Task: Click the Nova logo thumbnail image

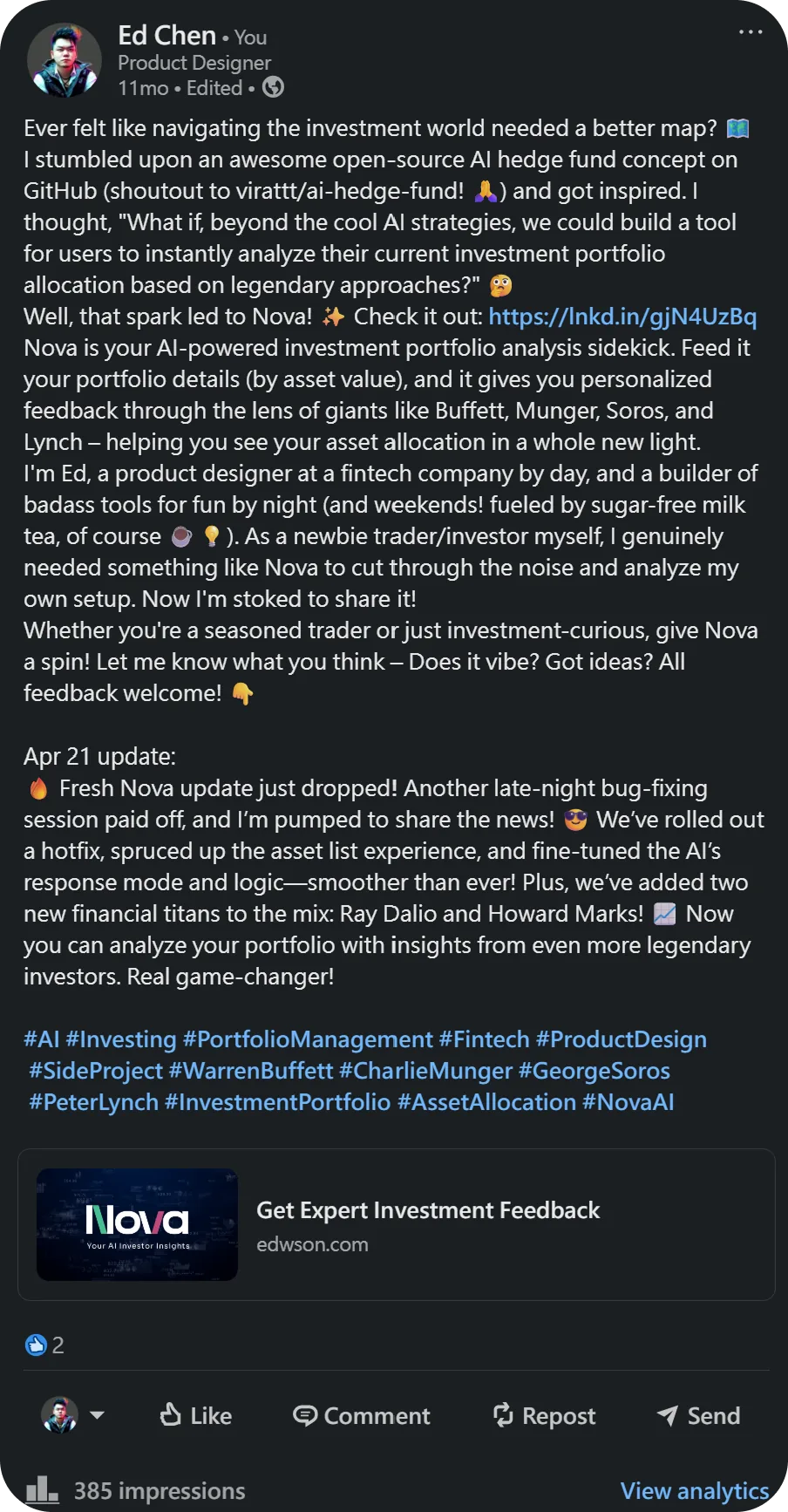Action: [137, 1223]
